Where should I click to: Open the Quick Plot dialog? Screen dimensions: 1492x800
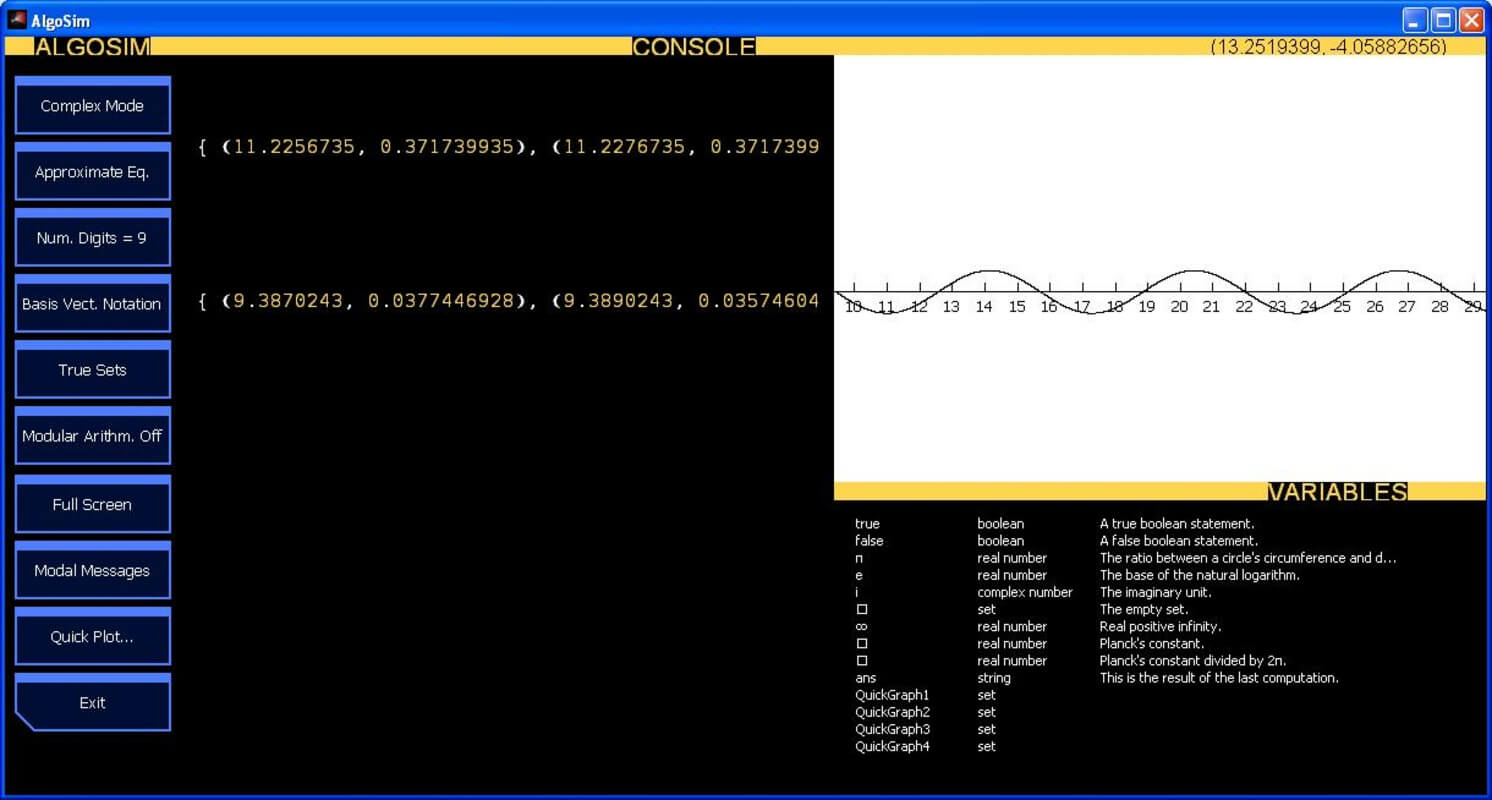point(92,637)
